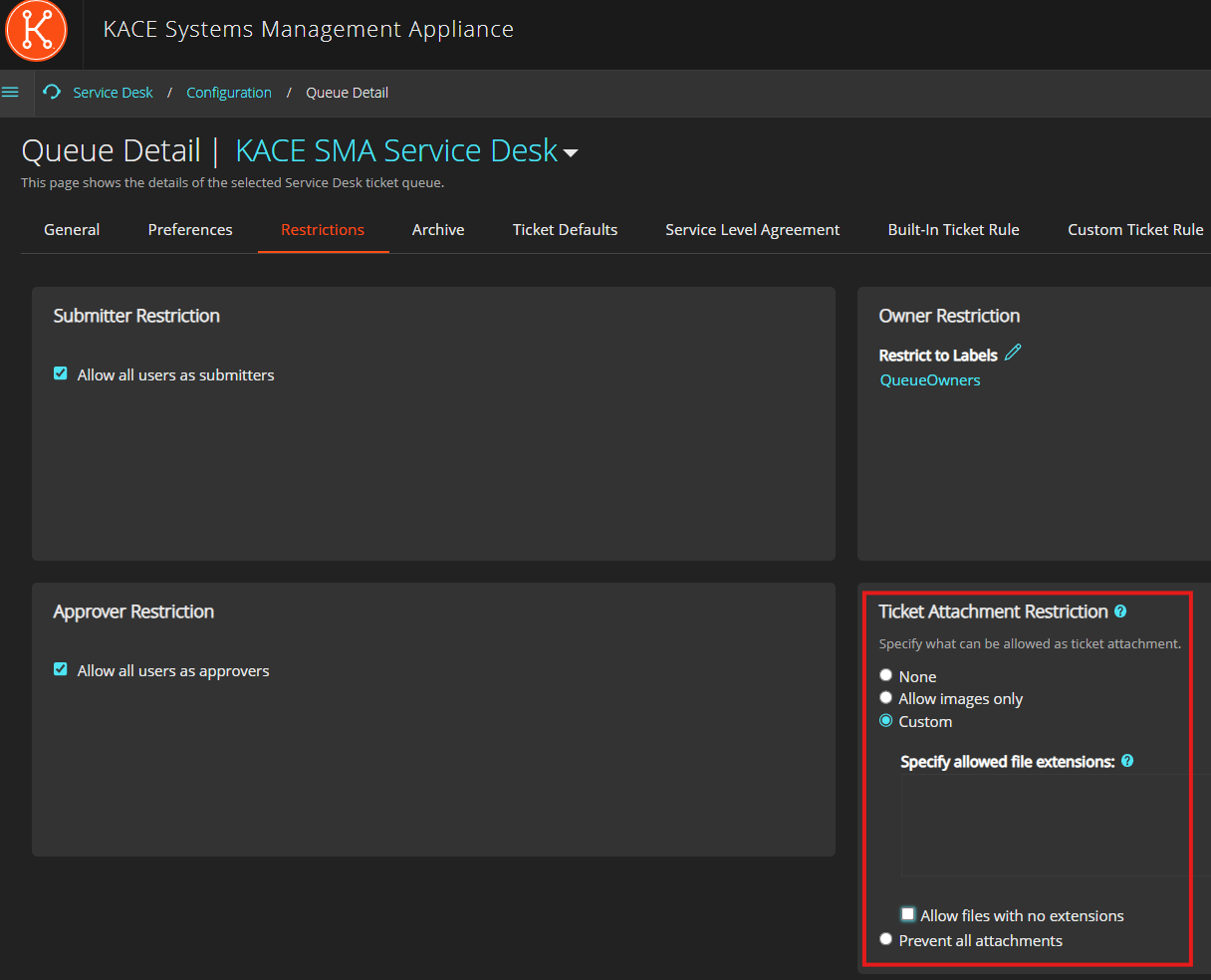This screenshot has width=1211, height=980.
Task: Select the Custom attachment radio option
Action: (885, 721)
